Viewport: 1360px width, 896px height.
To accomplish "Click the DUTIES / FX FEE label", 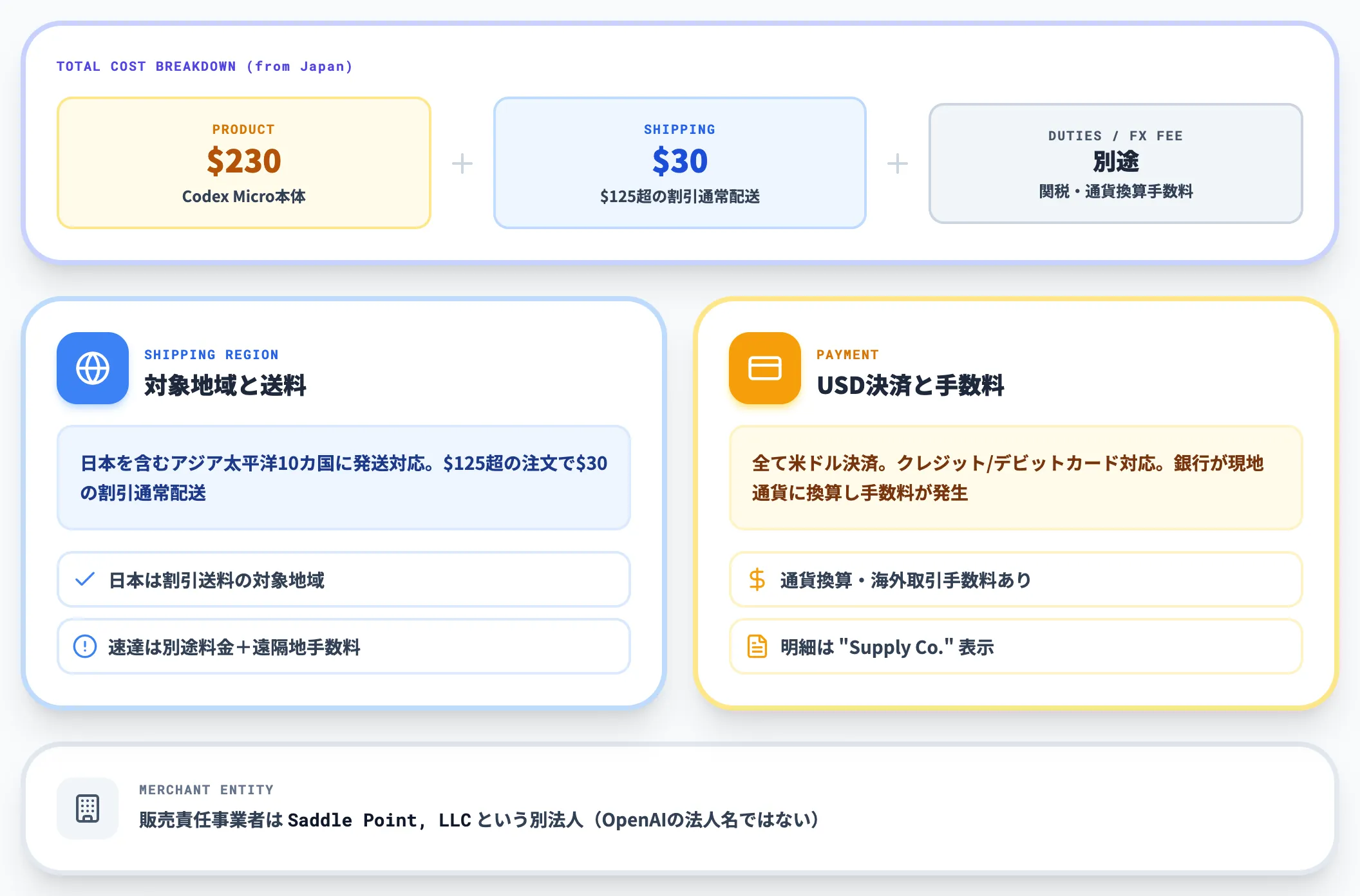I will (x=1116, y=136).
